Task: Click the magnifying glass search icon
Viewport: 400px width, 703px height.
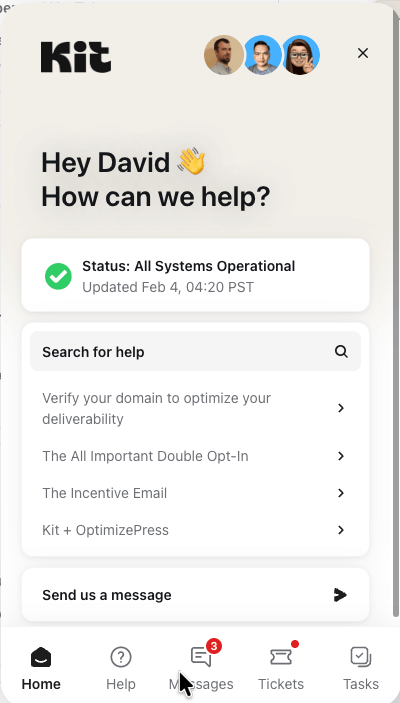Action: (x=341, y=352)
